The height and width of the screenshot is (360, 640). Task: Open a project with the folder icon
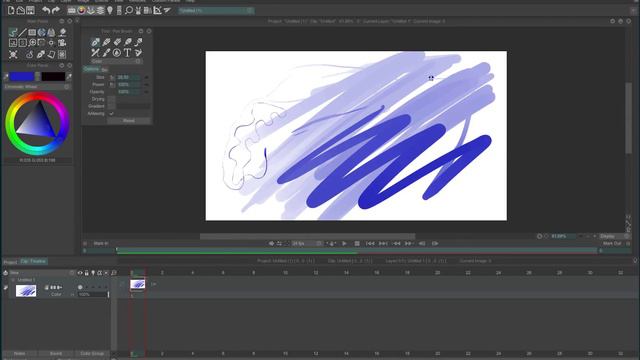pos(20,10)
